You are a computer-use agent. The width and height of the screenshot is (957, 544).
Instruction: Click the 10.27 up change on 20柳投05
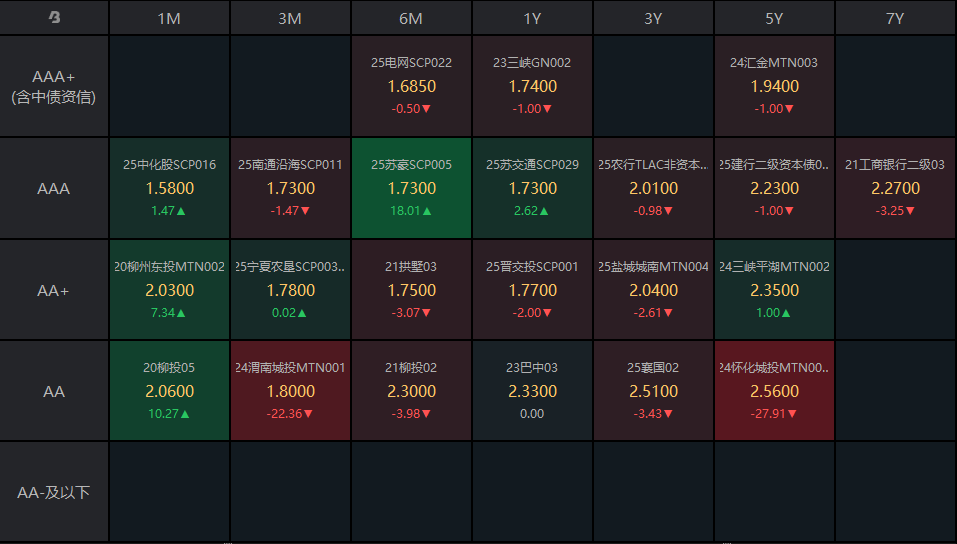click(x=169, y=413)
